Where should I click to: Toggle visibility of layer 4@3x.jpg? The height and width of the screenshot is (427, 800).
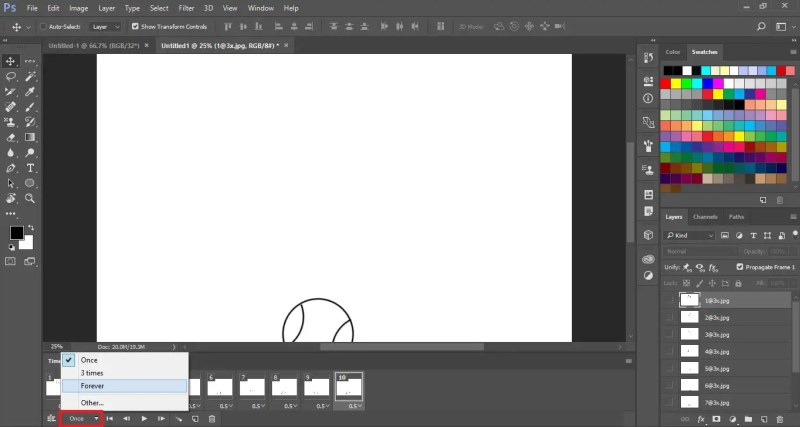tap(669, 351)
